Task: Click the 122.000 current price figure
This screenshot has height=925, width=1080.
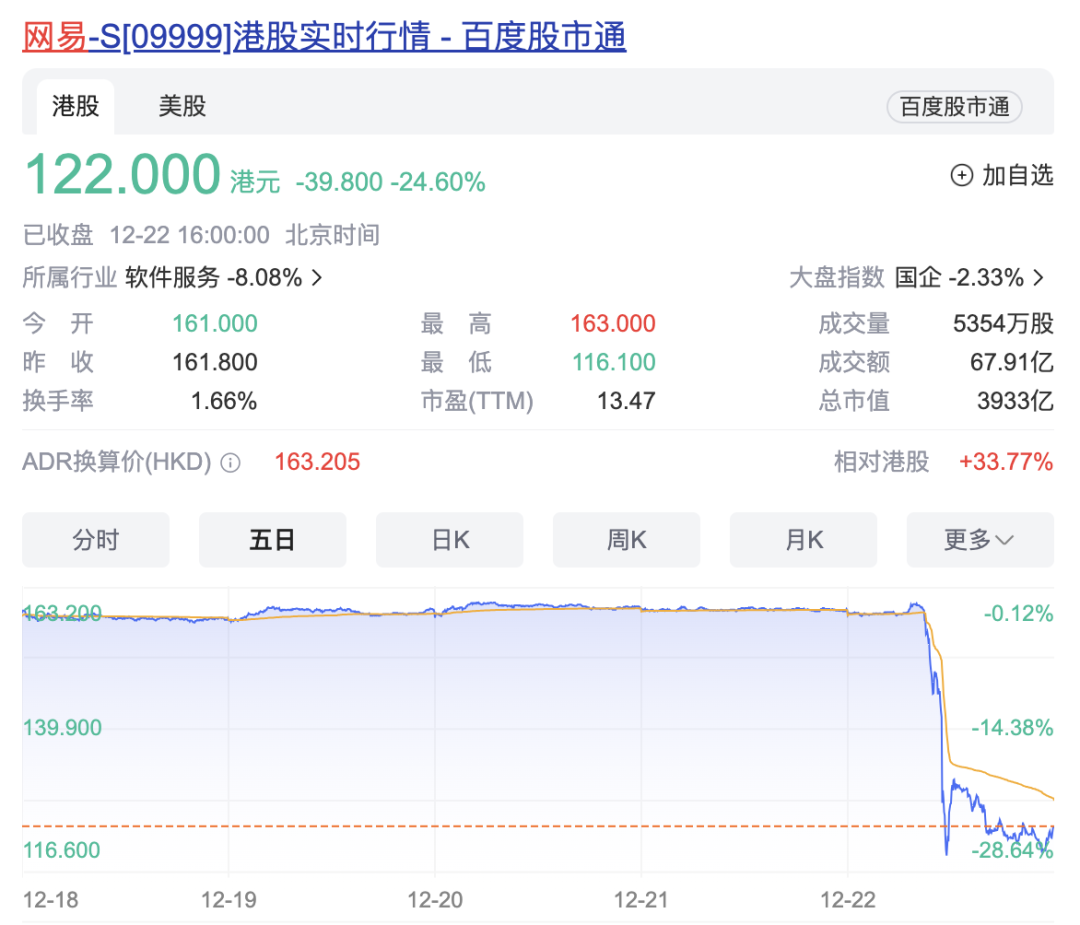Action: [122, 175]
